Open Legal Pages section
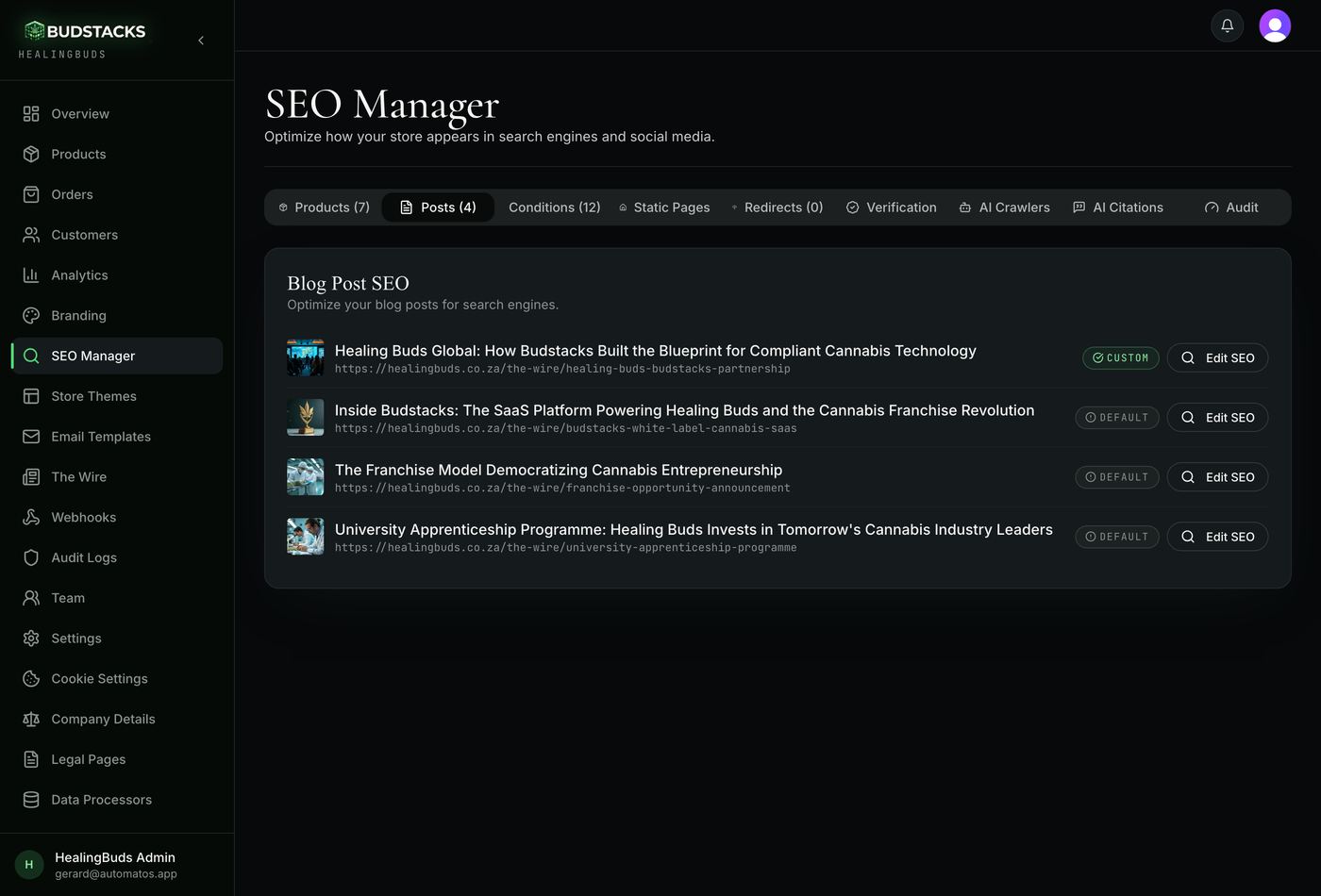This screenshot has width=1321, height=896. 117,759
